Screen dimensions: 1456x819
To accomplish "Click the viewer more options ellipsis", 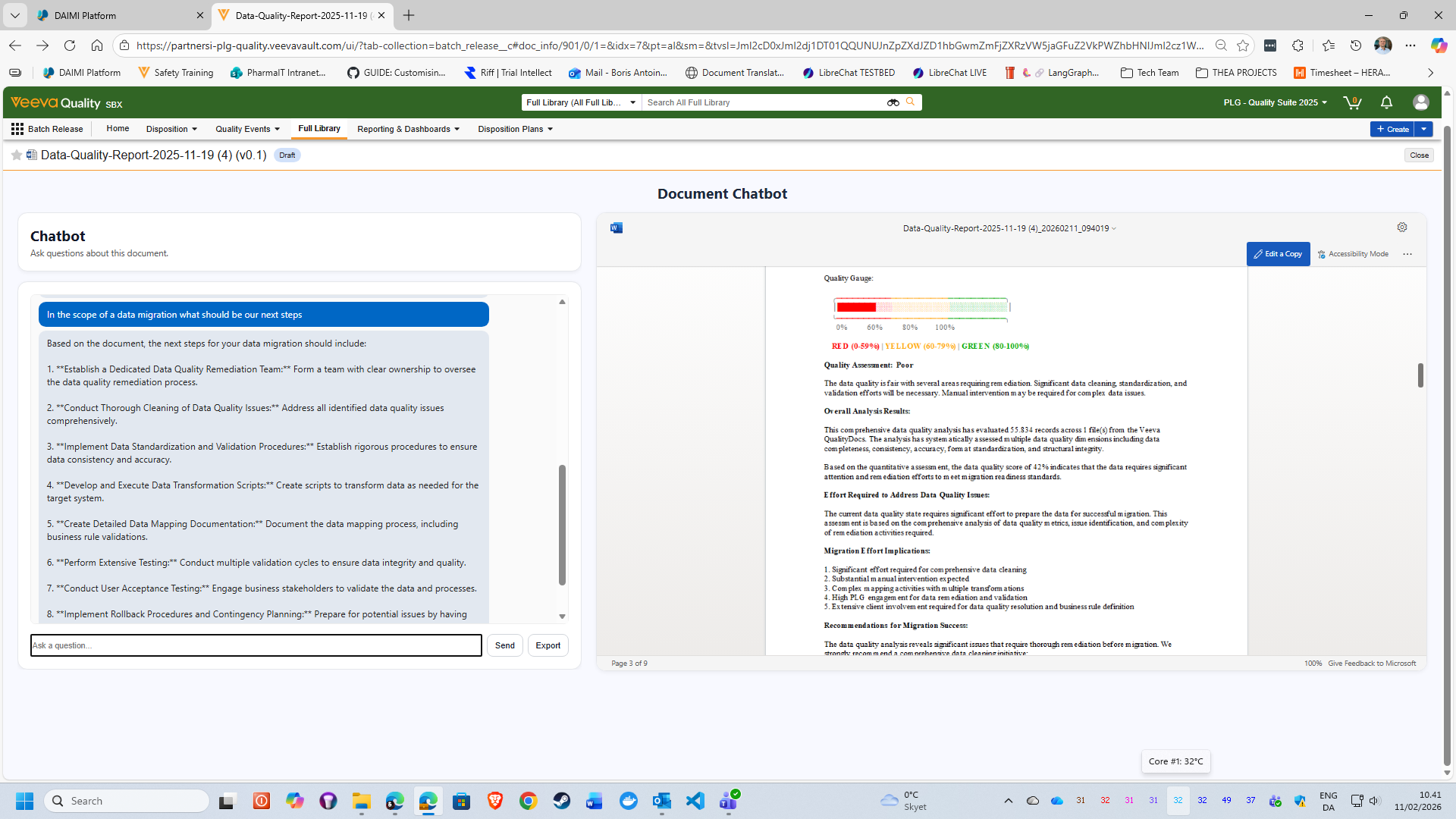I will tap(1407, 254).
